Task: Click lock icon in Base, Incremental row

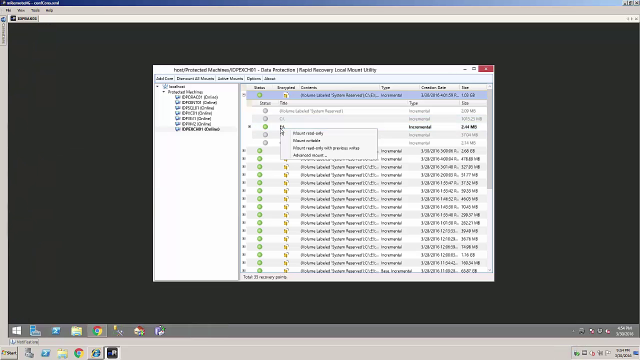Action: (286, 271)
